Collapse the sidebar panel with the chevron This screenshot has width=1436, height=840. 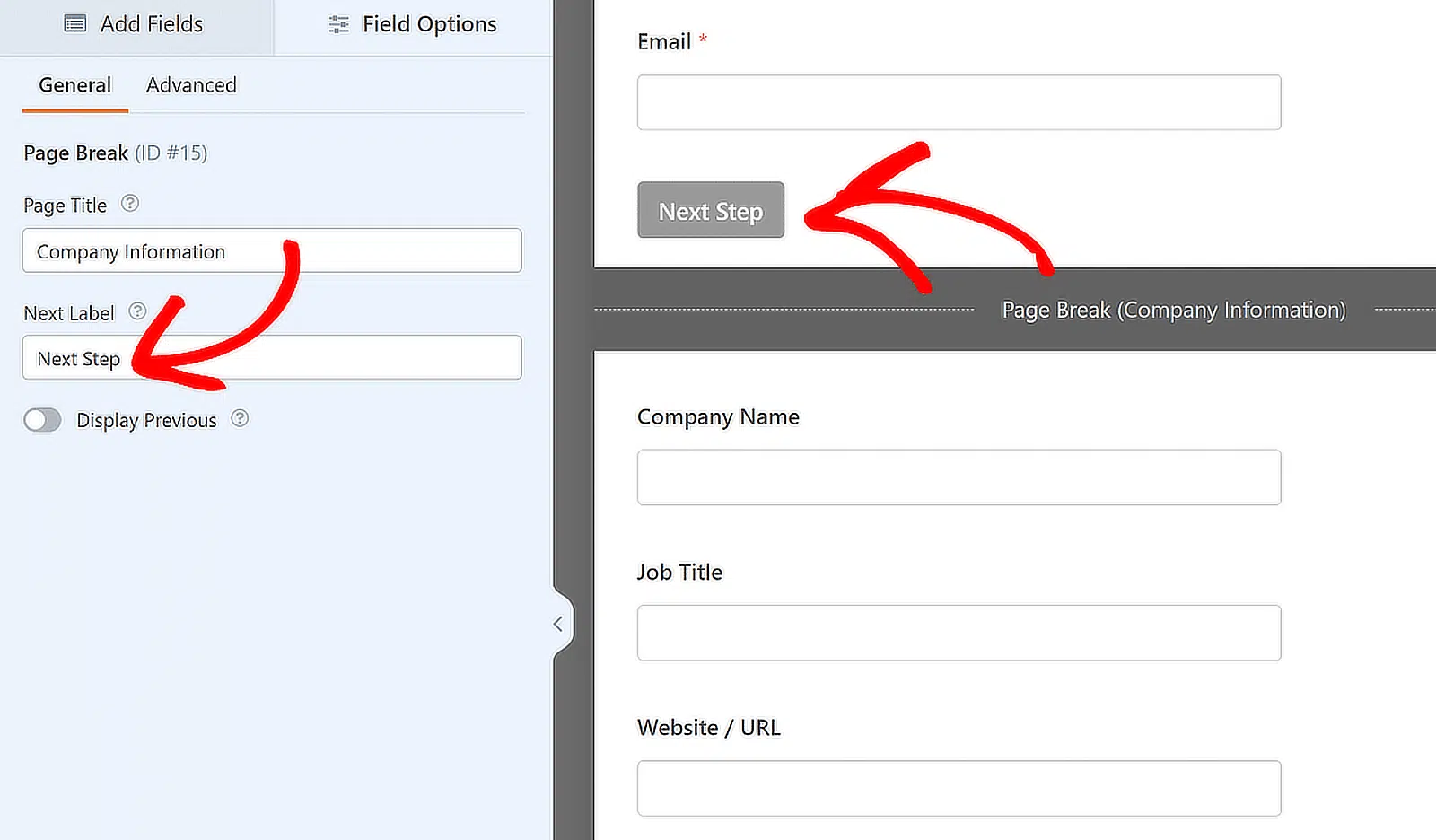coord(558,624)
